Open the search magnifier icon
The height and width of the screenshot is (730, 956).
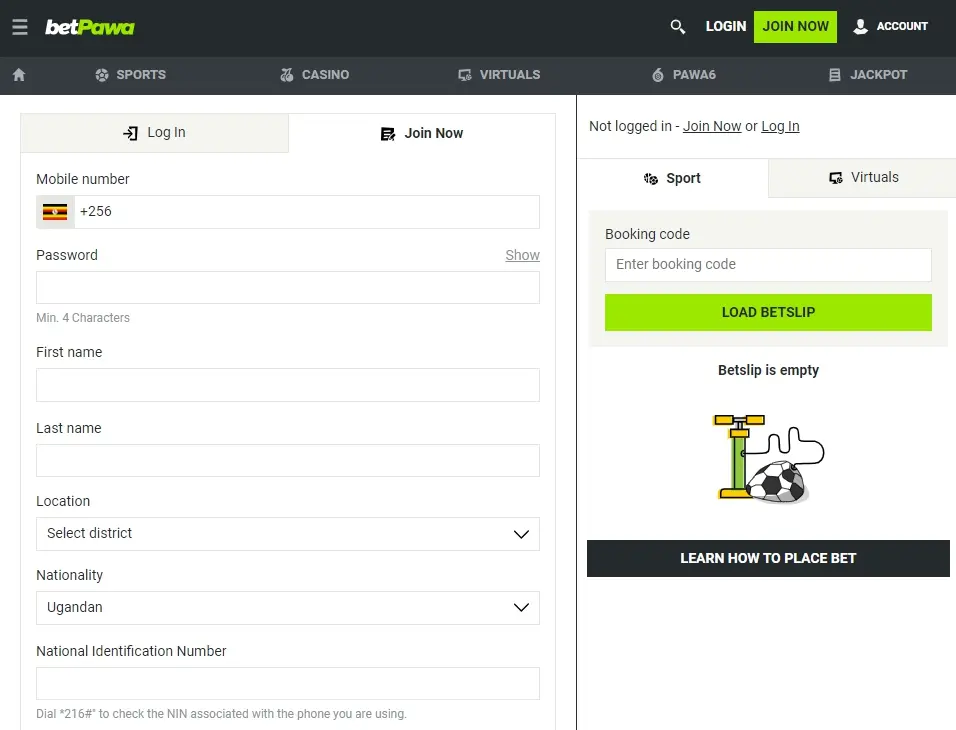677,26
